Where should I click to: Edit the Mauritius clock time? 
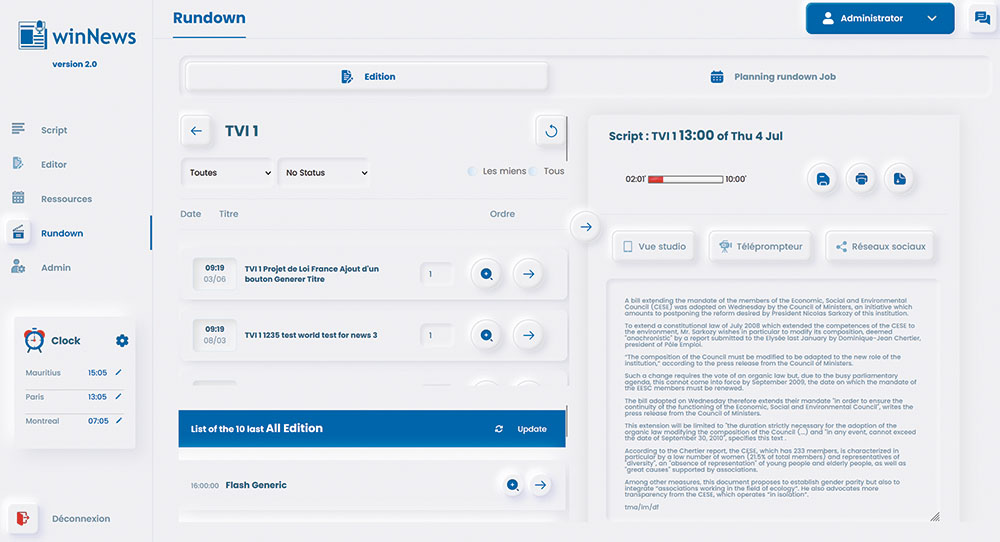click(118, 373)
